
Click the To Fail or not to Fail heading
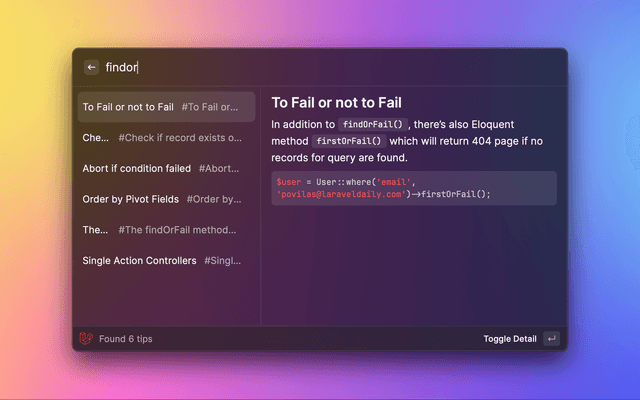pyautogui.click(x=337, y=103)
